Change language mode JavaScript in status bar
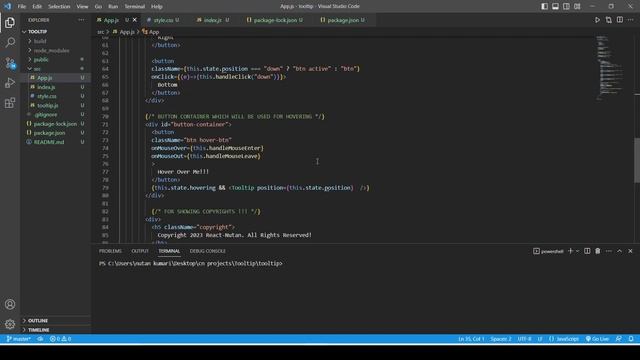Image resolution: width=640 pixels, height=360 pixels. (x=564, y=339)
